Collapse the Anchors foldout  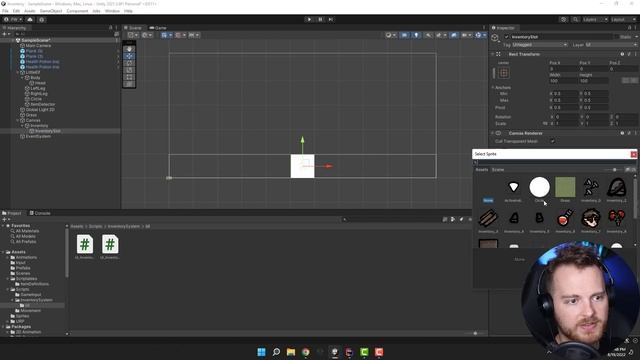(x=493, y=87)
